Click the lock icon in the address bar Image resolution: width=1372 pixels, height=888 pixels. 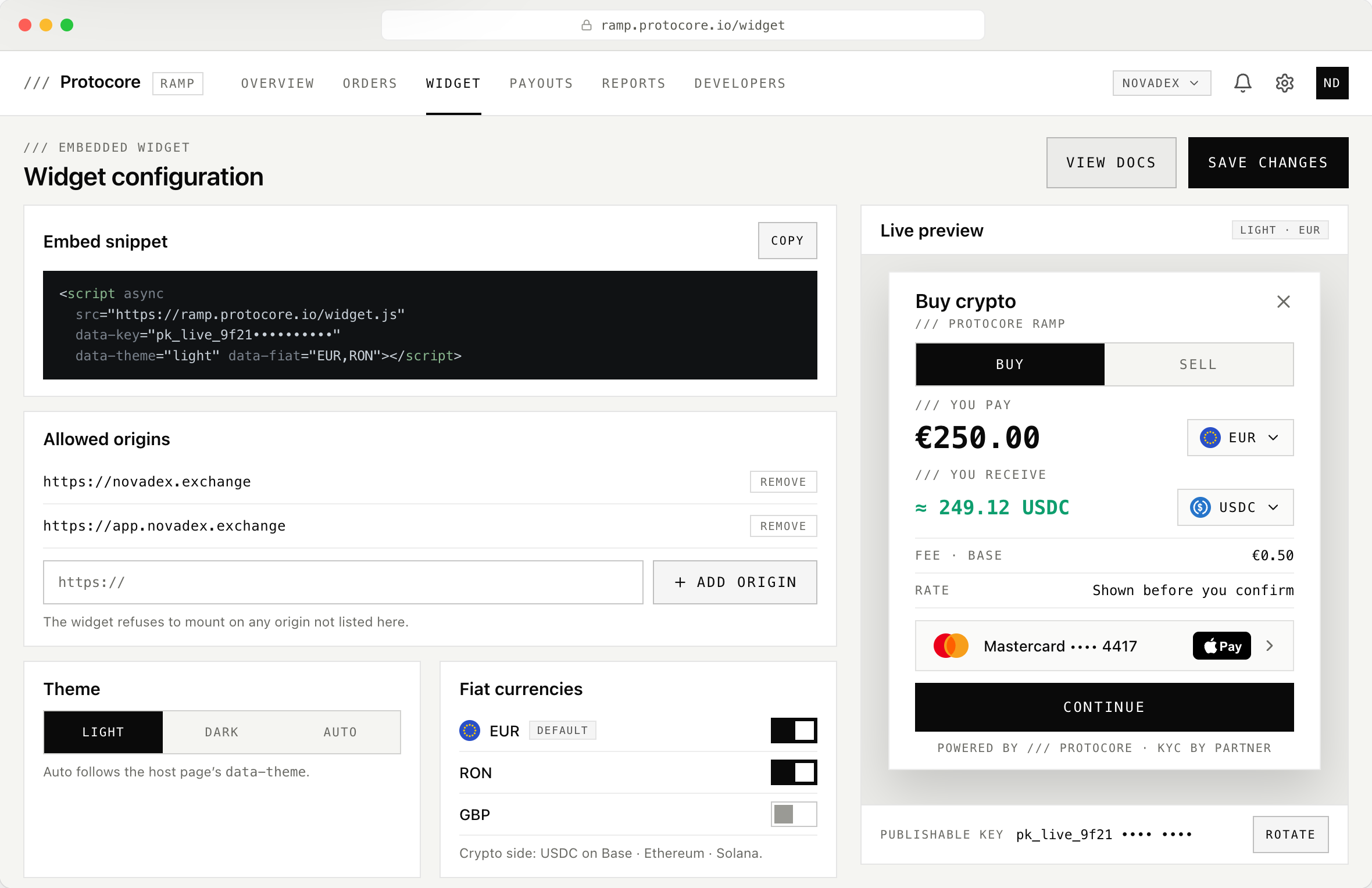[586, 25]
